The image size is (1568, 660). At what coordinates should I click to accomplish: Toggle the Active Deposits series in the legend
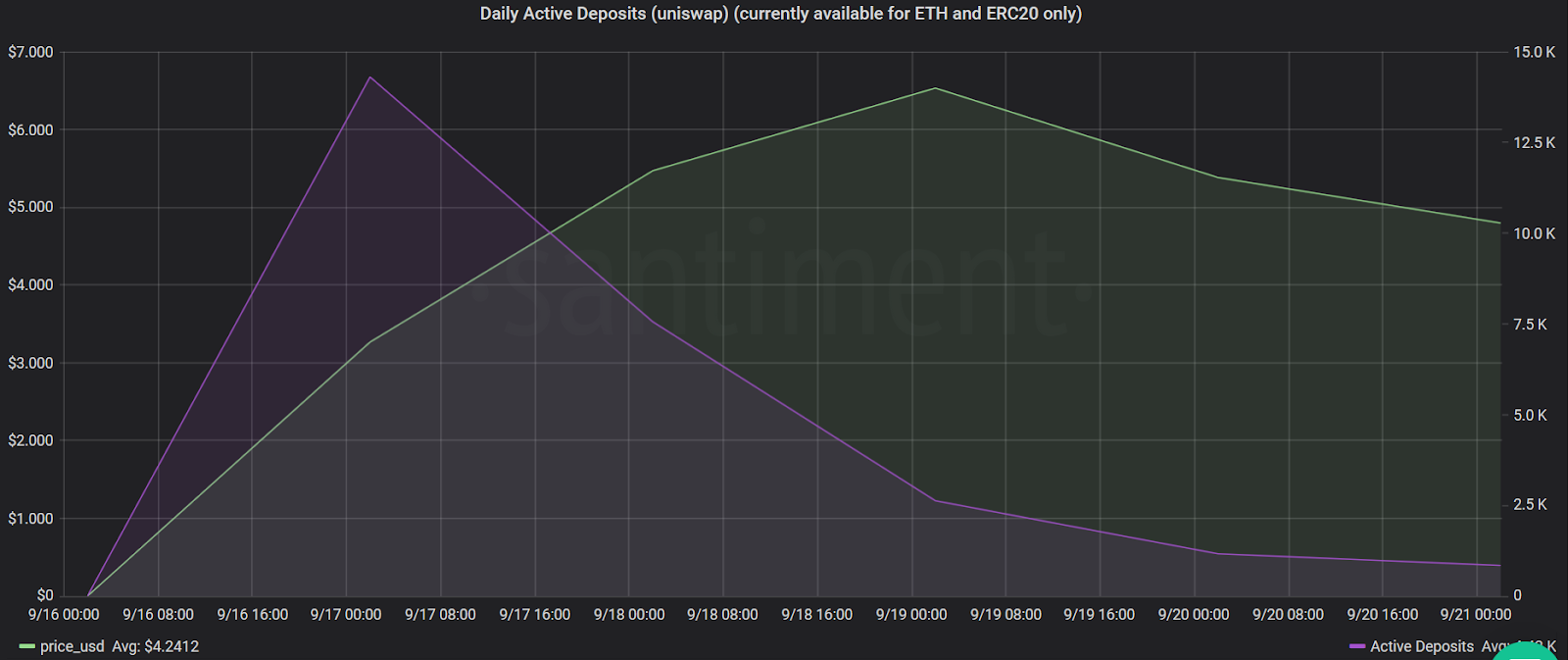(x=1422, y=646)
